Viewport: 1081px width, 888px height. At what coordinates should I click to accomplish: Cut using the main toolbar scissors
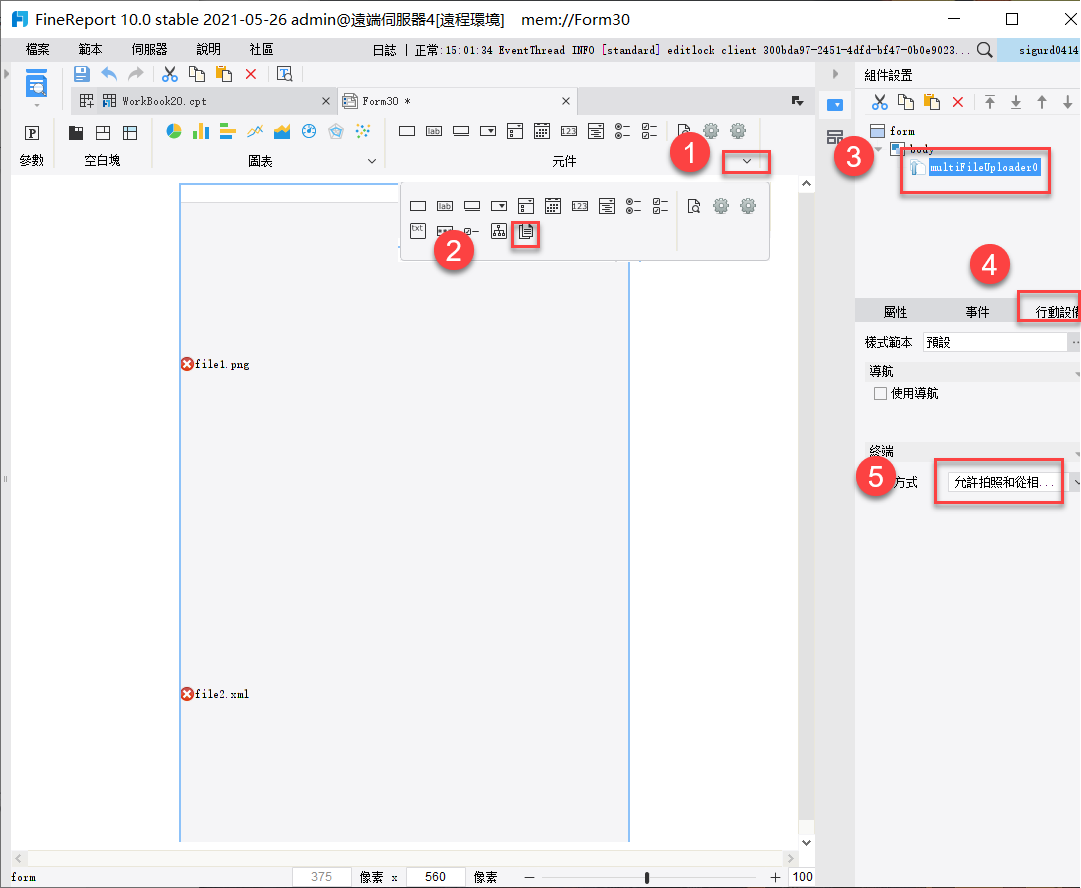(x=170, y=74)
